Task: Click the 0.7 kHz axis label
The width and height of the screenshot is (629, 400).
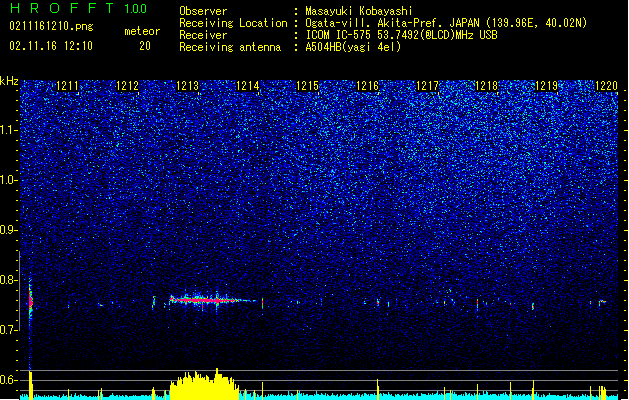Action: 8,330
